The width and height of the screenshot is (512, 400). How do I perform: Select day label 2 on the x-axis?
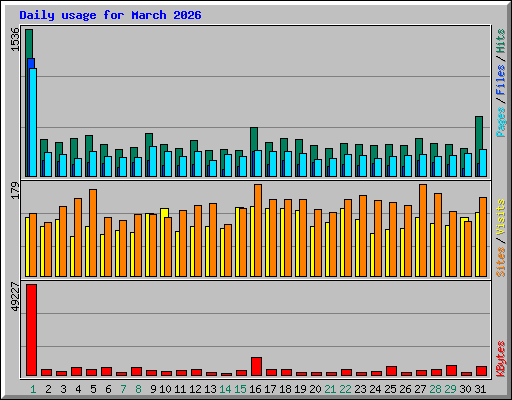(x=48, y=389)
